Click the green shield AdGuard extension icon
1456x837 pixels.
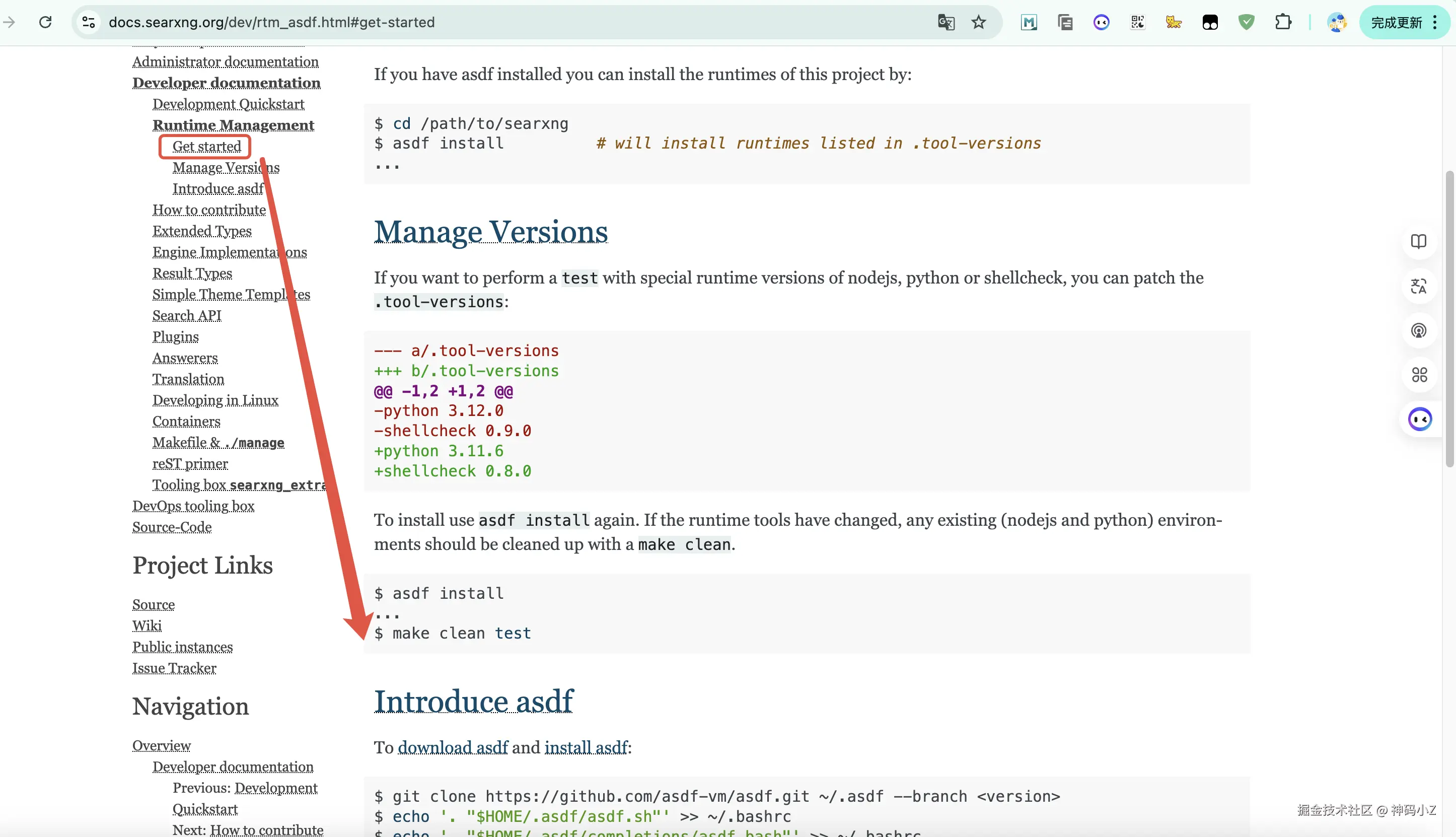click(1246, 23)
